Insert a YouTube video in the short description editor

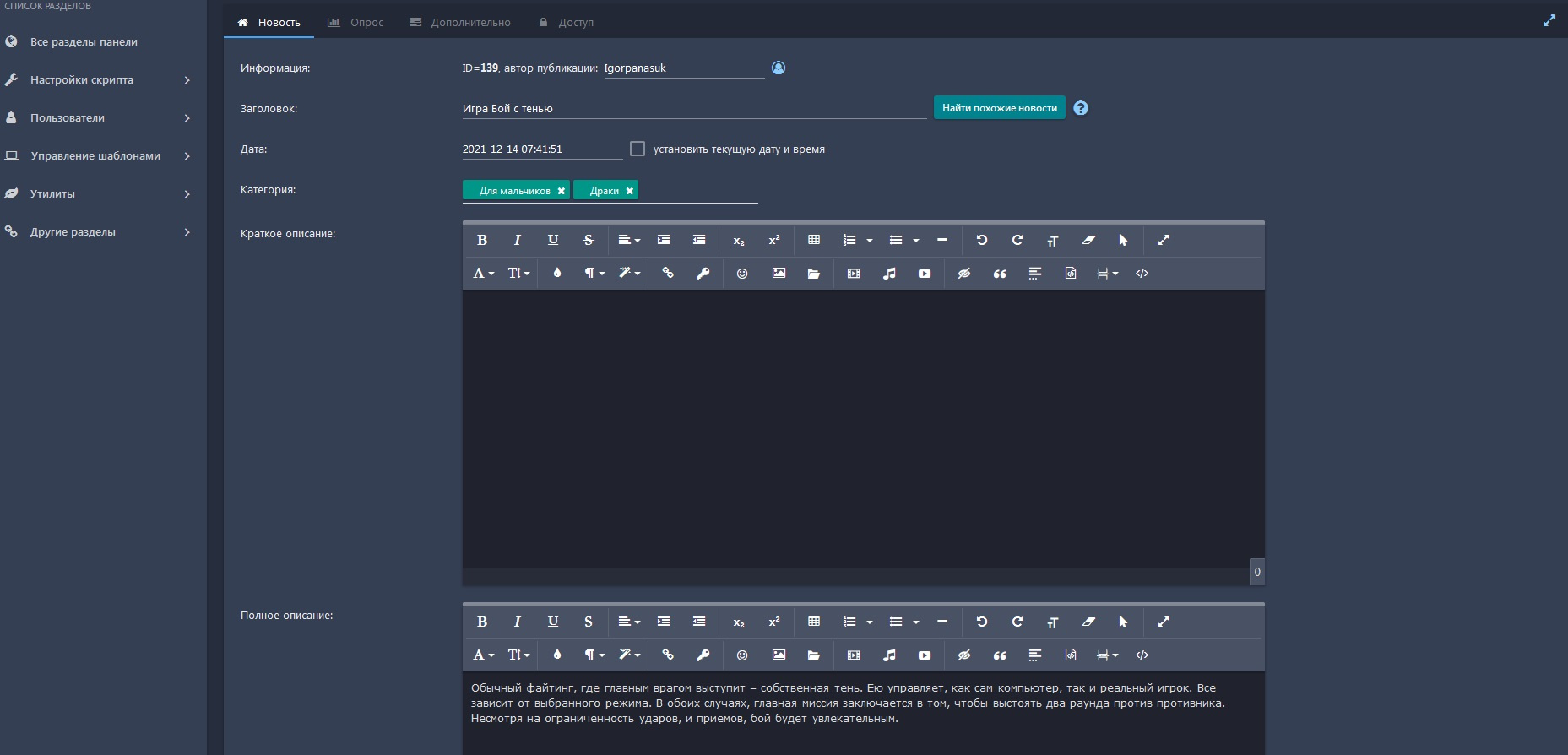pyautogui.click(x=925, y=274)
